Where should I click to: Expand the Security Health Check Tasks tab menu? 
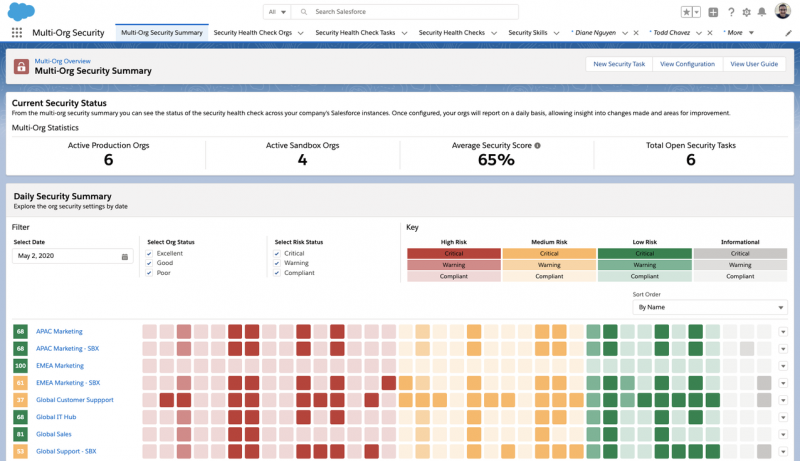(x=404, y=33)
